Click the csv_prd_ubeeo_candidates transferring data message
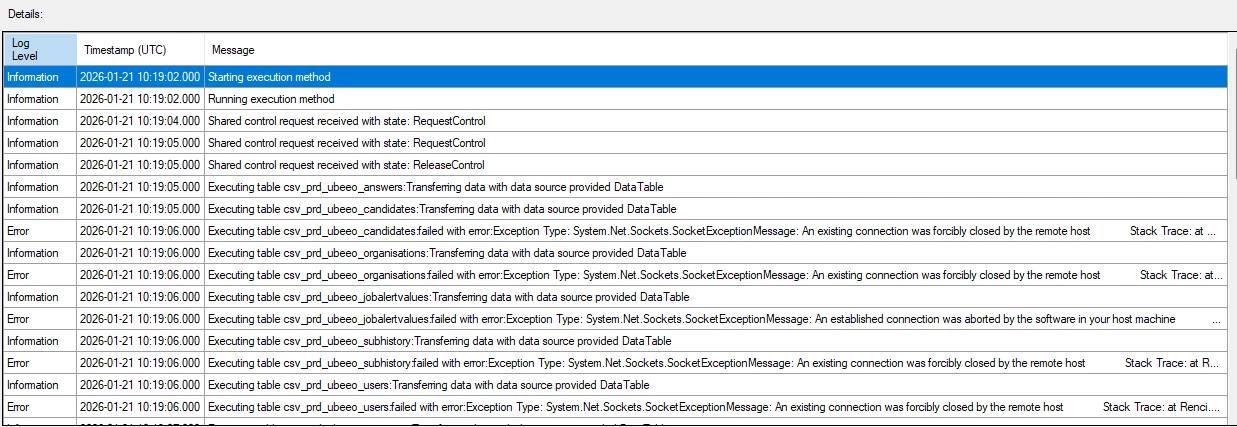Screen dimensions: 1237x427 442,209
